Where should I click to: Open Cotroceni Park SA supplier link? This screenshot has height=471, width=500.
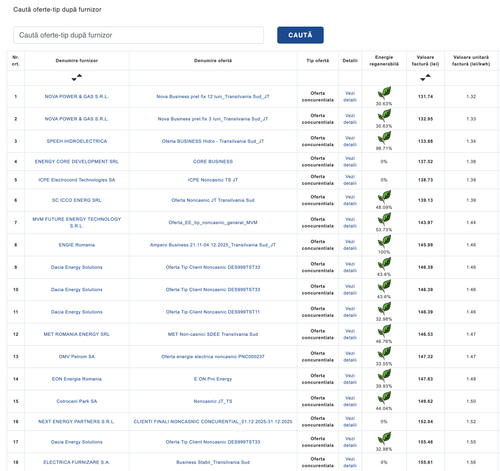click(77, 401)
